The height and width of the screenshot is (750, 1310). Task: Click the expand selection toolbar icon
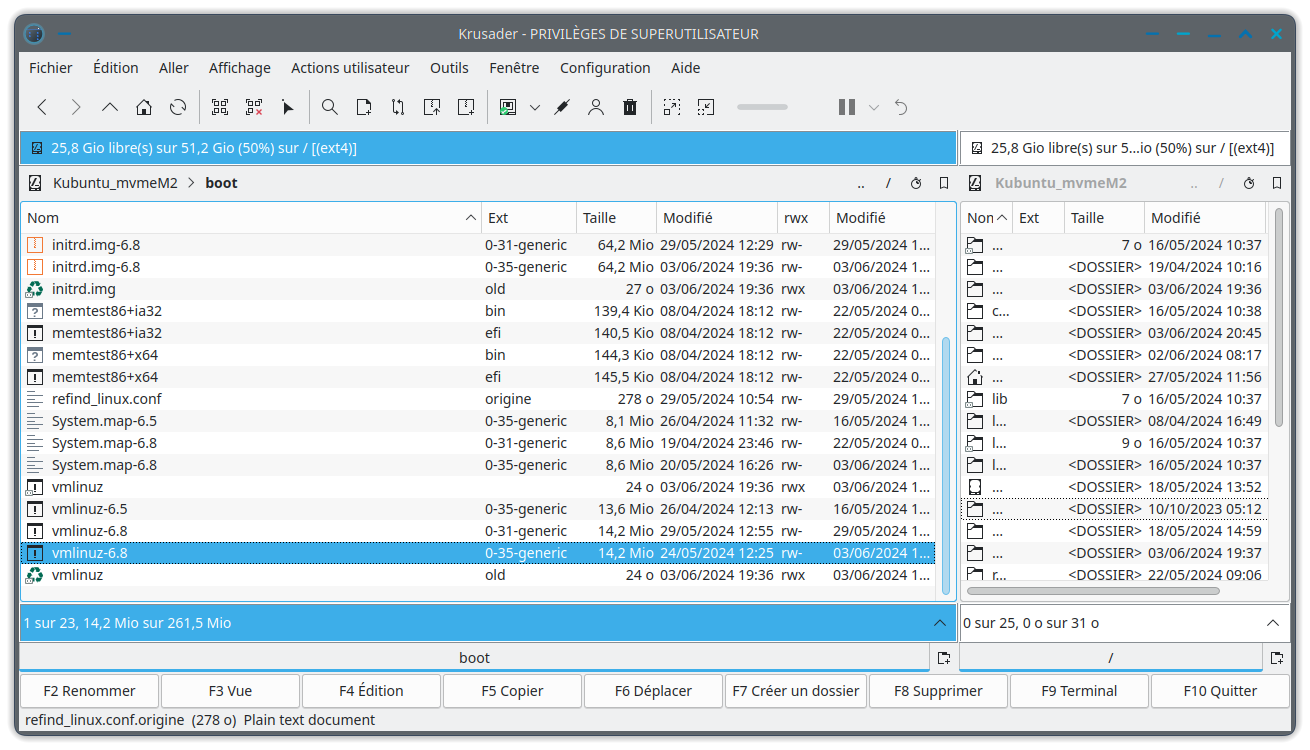[x=672, y=107]
